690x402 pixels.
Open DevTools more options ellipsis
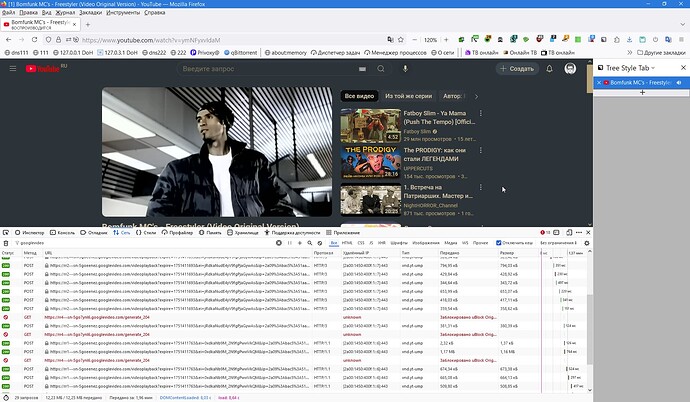(x=579, y=232)
